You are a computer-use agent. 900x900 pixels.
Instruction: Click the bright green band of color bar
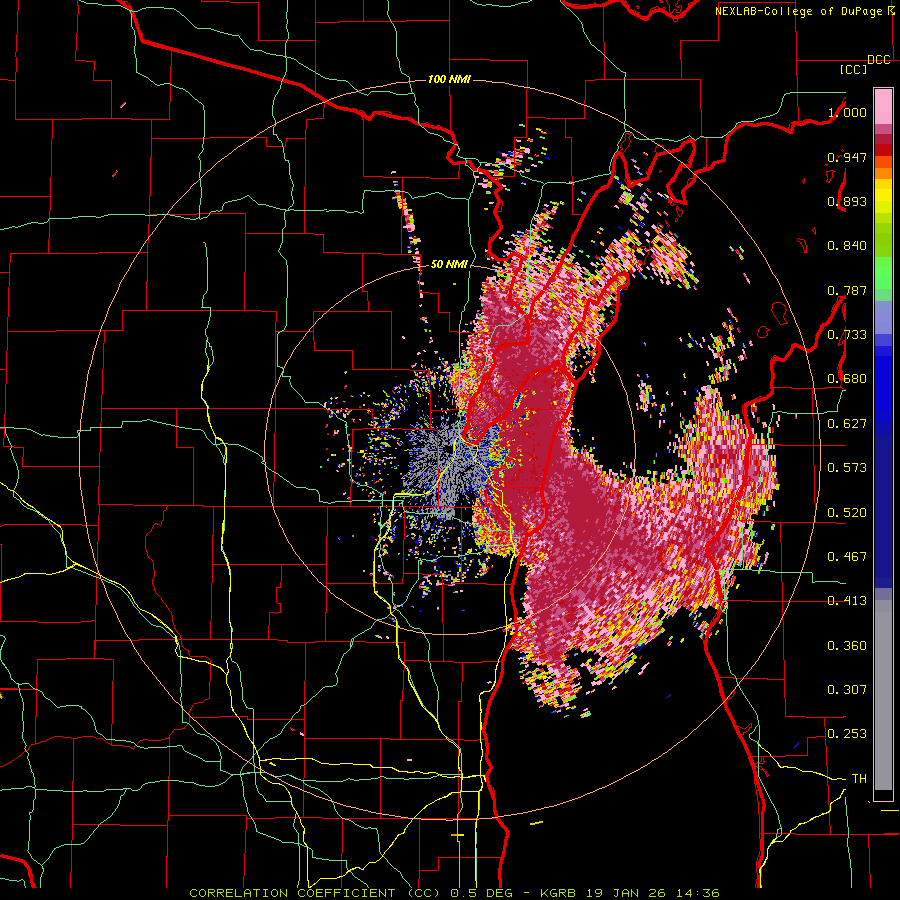point(883,273)
